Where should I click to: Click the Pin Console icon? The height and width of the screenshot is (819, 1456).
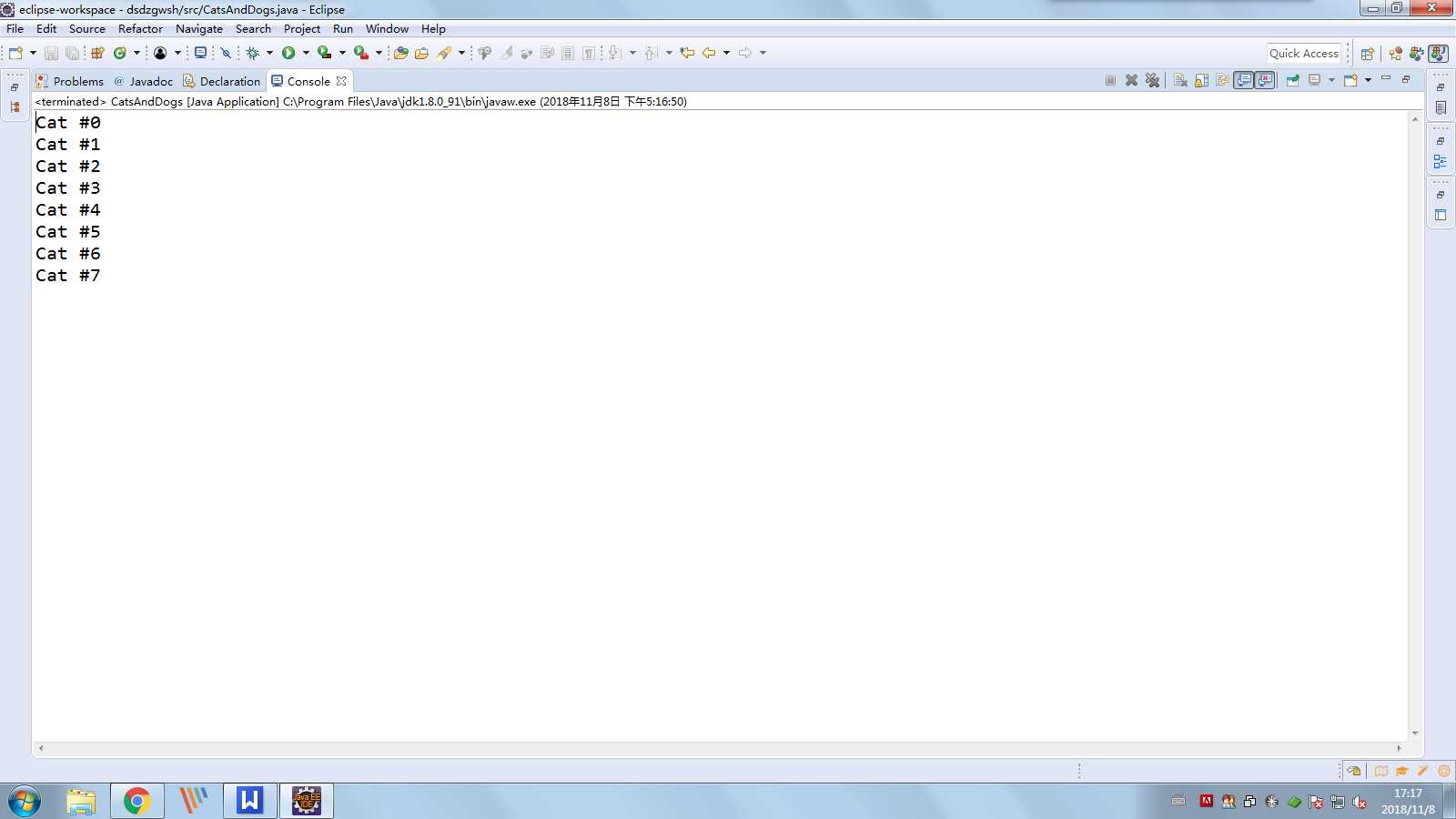point(1292,80)
